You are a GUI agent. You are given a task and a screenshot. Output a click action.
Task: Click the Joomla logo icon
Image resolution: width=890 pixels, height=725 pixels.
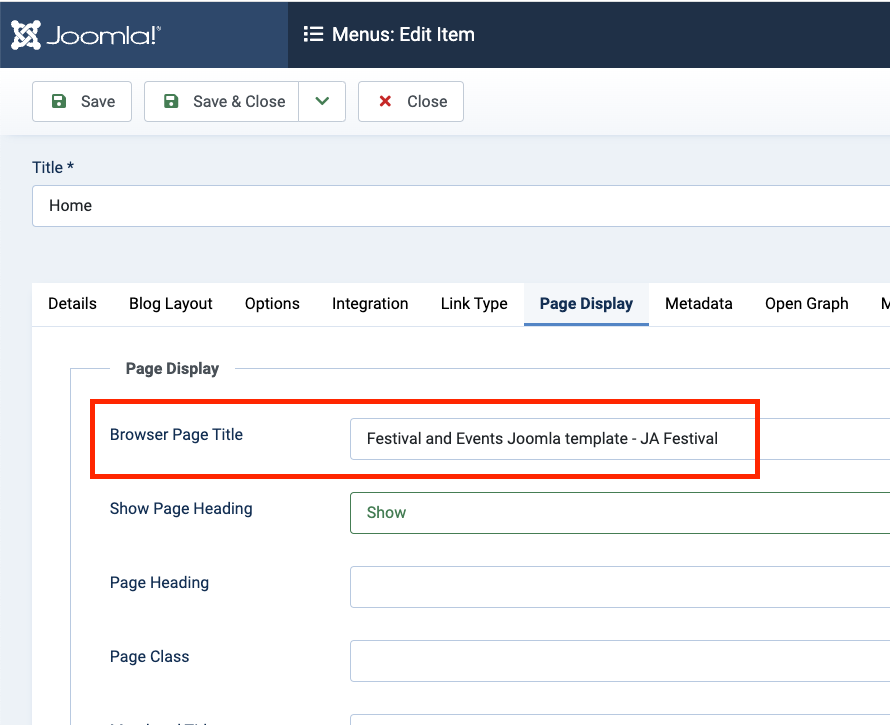pyautogui.click(x=26, y=35)
